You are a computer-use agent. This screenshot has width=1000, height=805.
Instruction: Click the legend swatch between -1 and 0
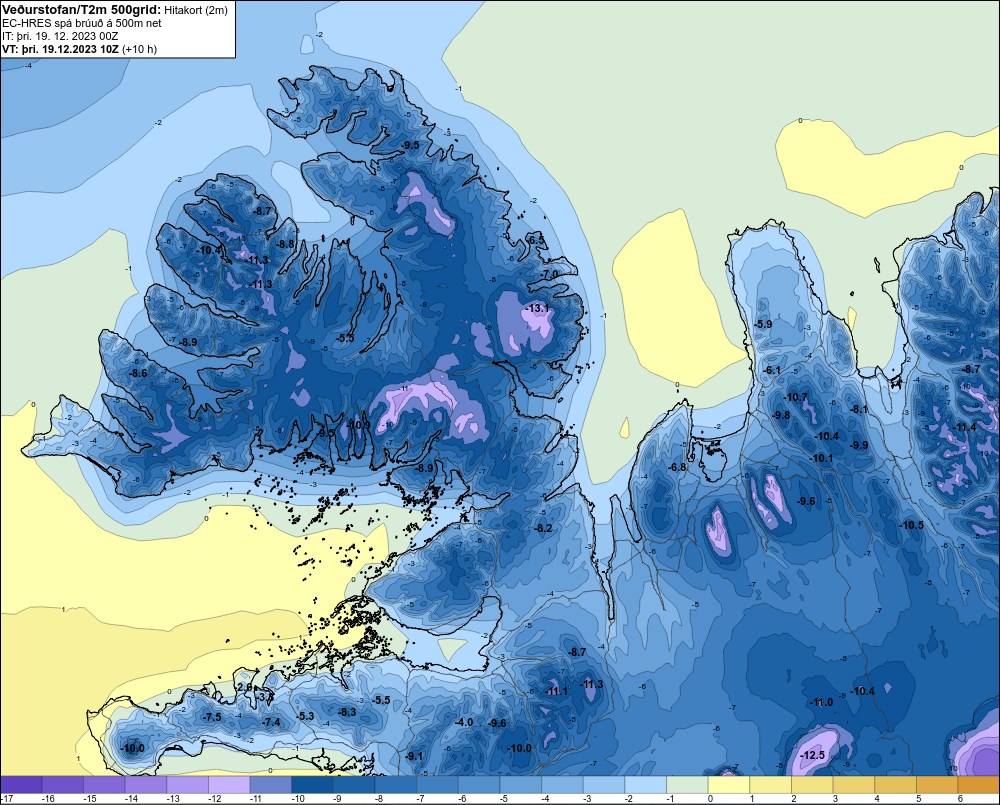pos(688,784)
